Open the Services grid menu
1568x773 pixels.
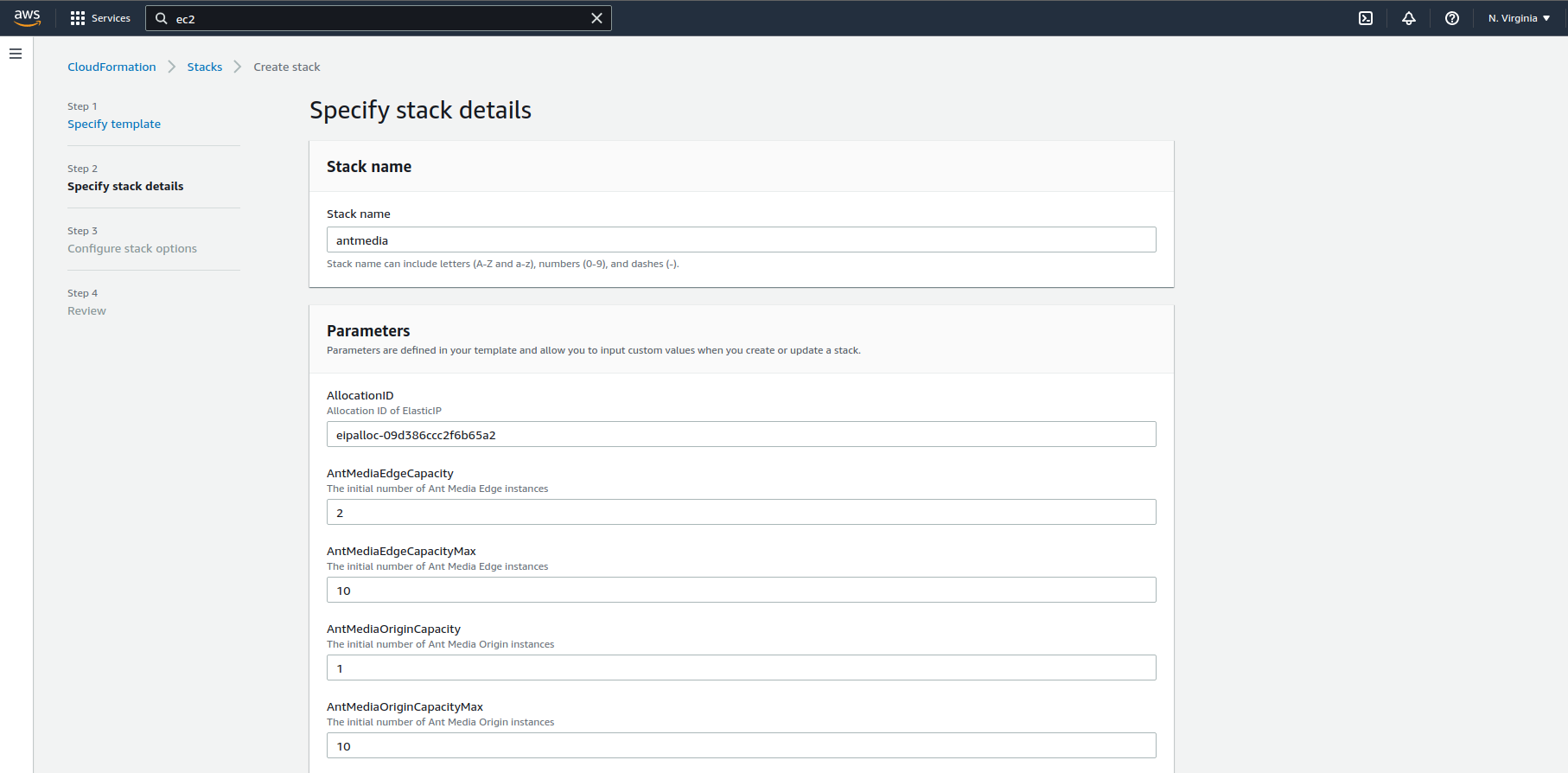tap(78, 18)
